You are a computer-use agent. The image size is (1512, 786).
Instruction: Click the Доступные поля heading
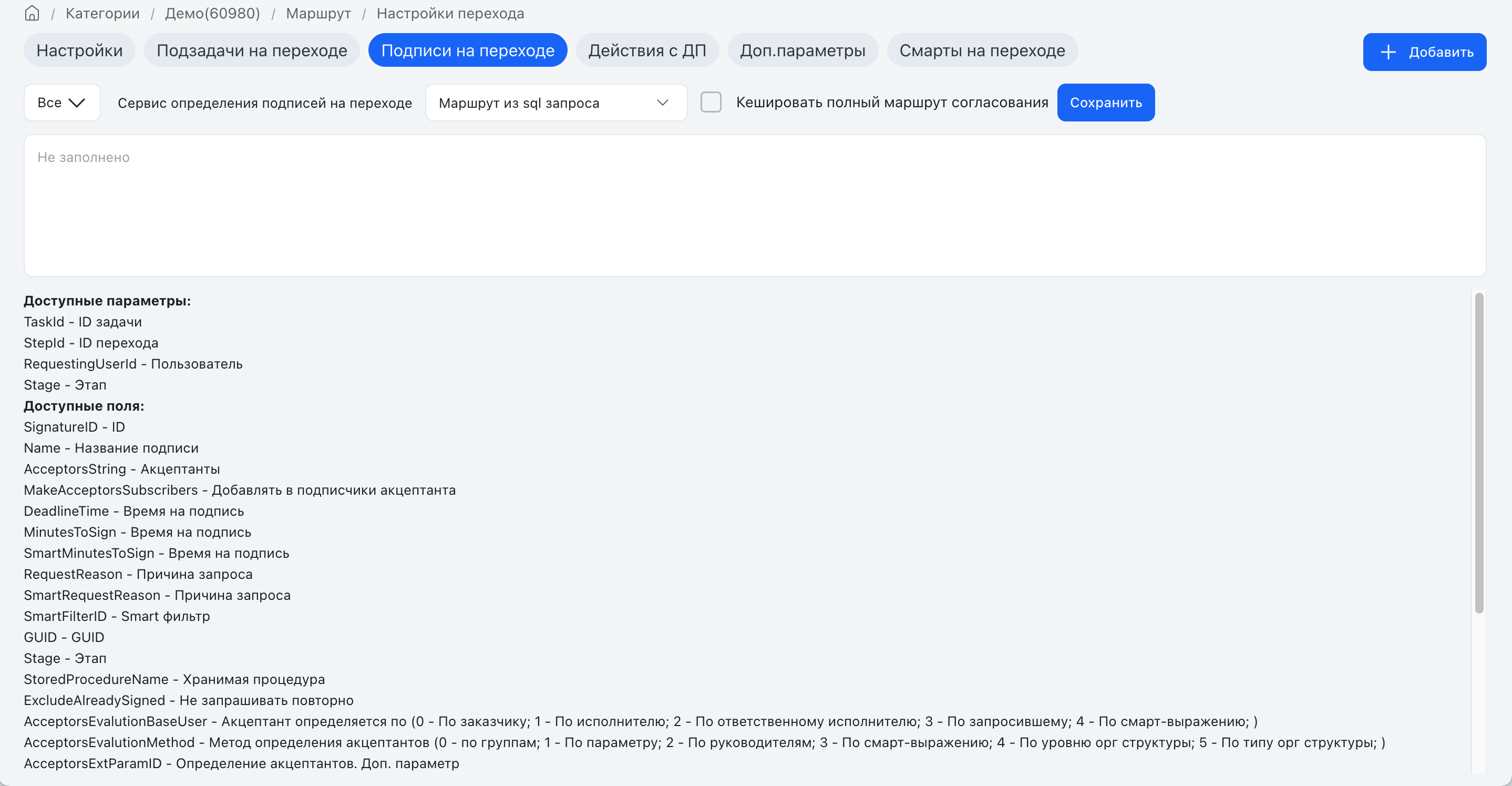click(84, 406)
